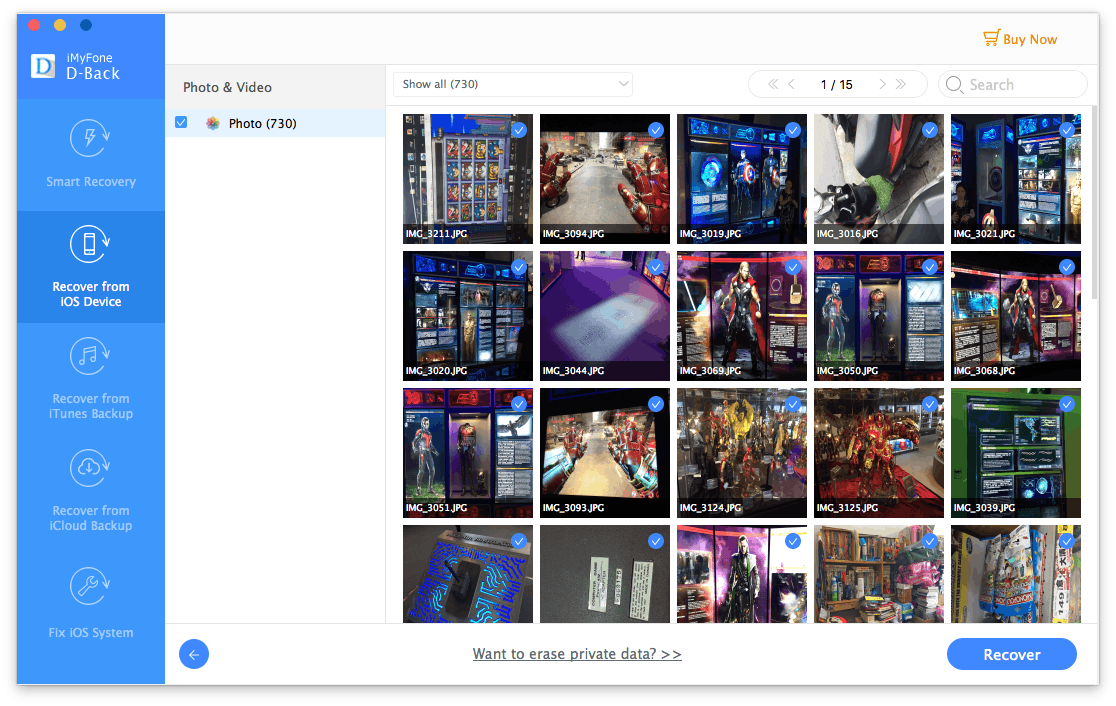Open thumbnail IMG_3021.JPG
The width and height of the screenshot is (1116, 706).
click(1016, 179)
